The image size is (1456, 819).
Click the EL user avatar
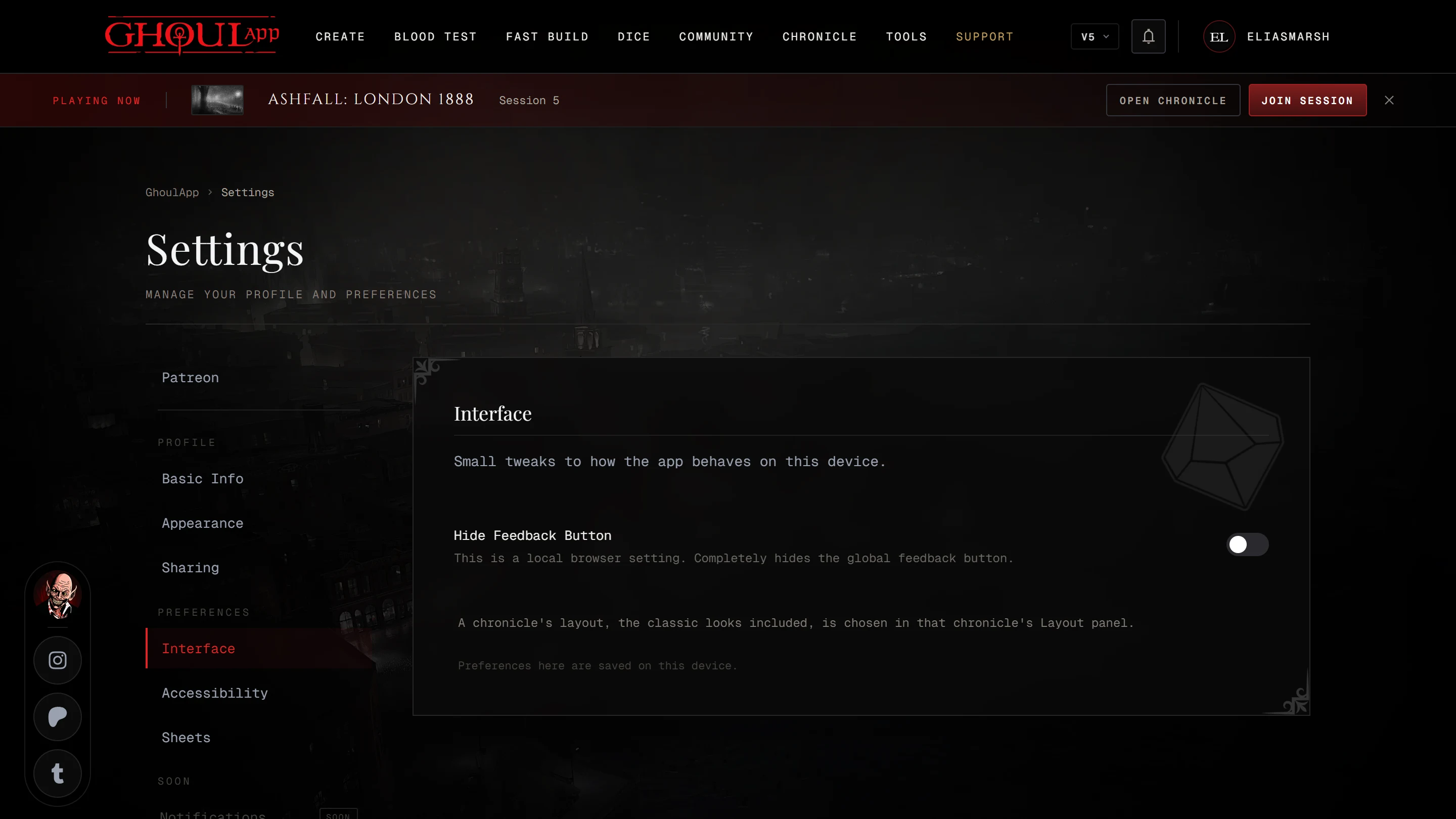pyautogui.click(x=1218, y=37)
